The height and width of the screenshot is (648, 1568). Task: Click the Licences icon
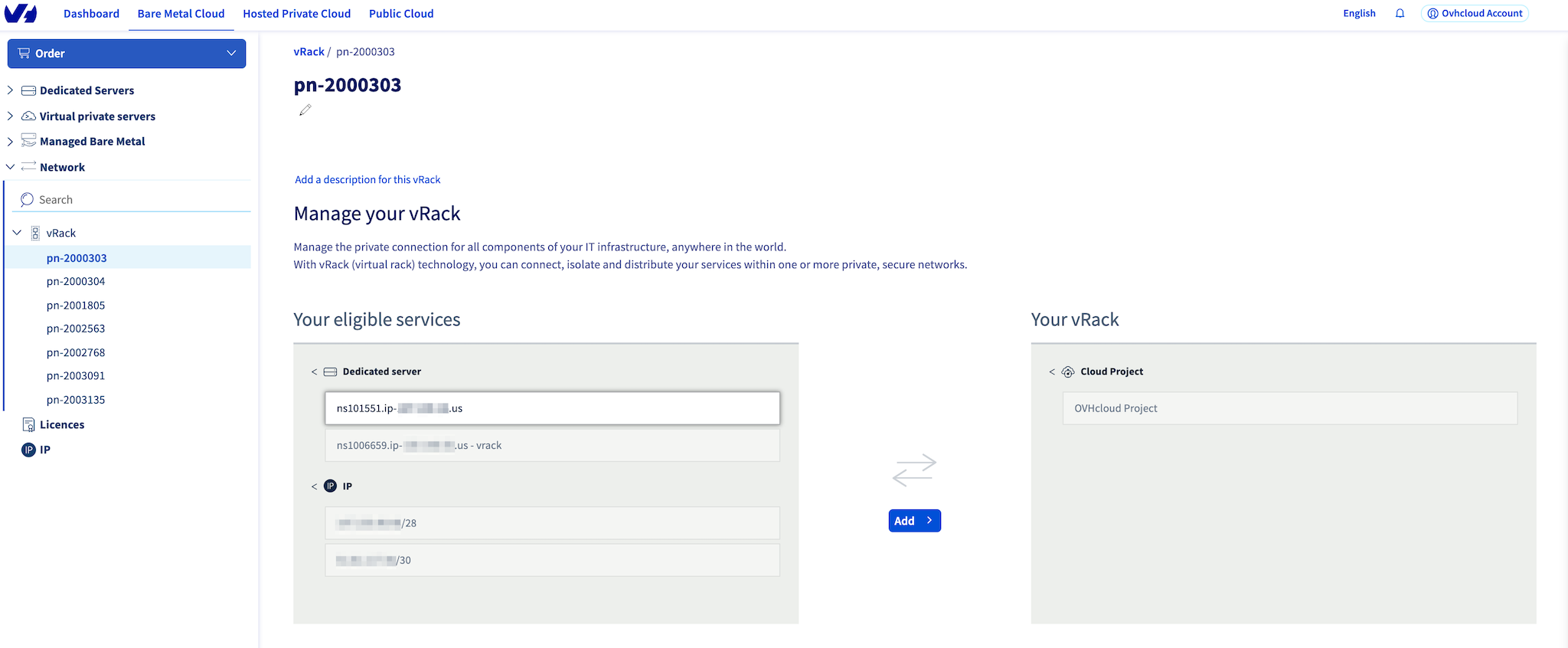point(28,424)
